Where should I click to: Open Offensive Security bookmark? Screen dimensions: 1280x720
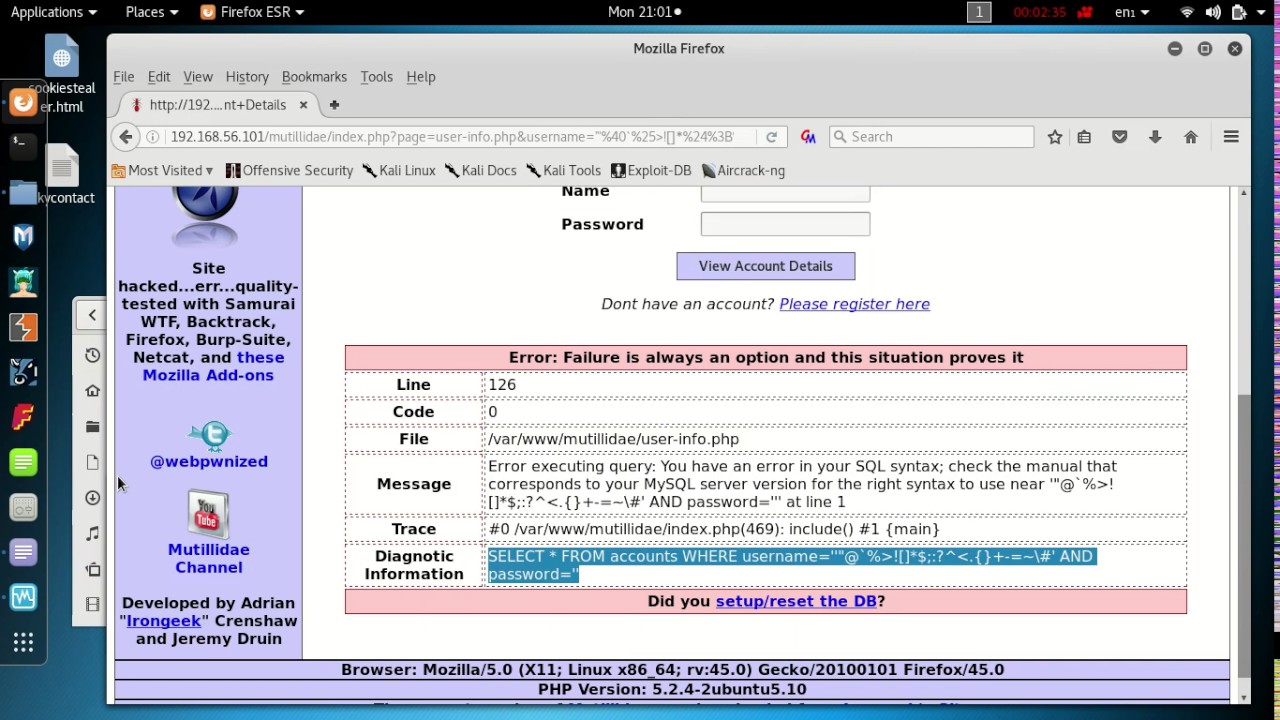point(290,171)
